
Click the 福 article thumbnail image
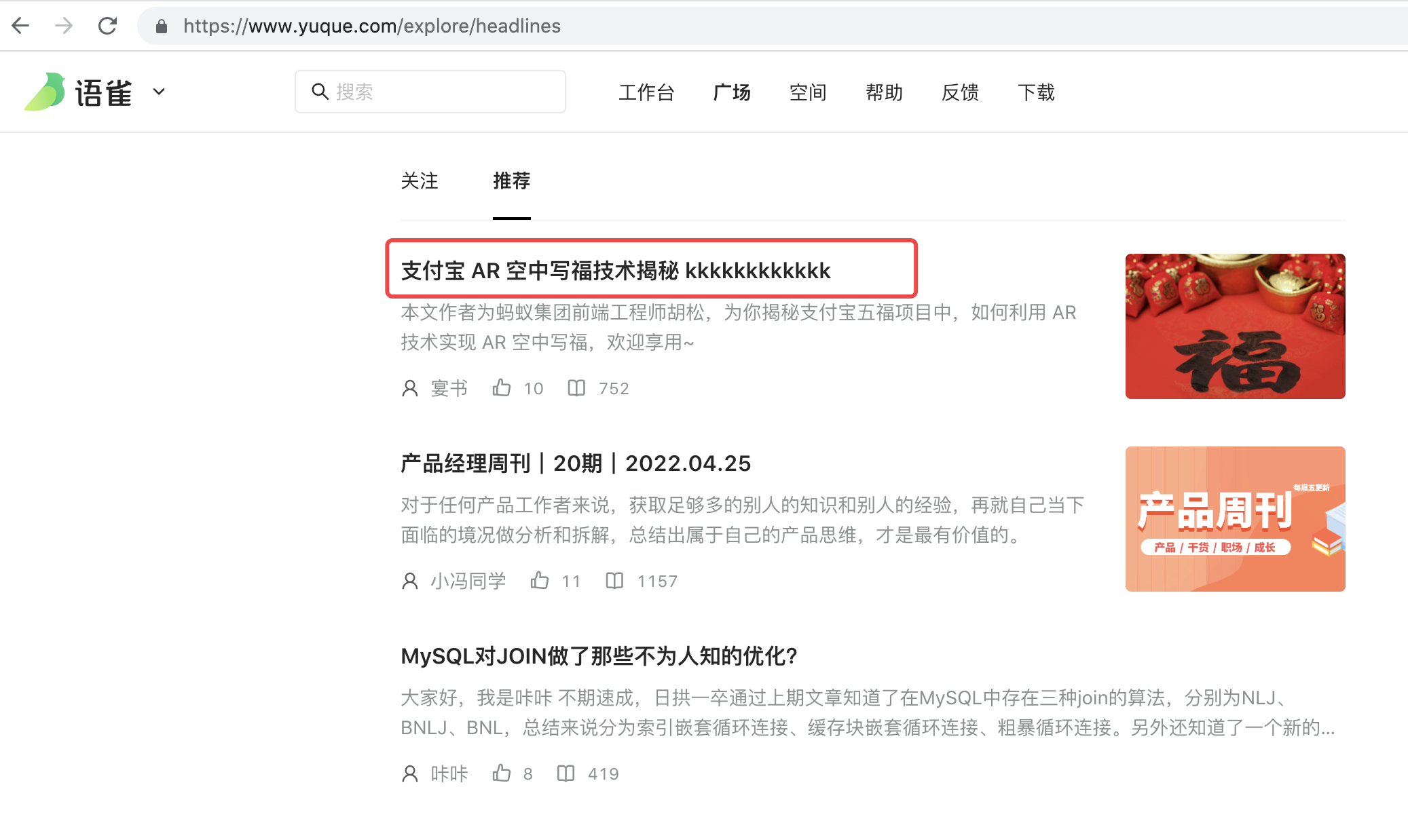coord(1235,326)
